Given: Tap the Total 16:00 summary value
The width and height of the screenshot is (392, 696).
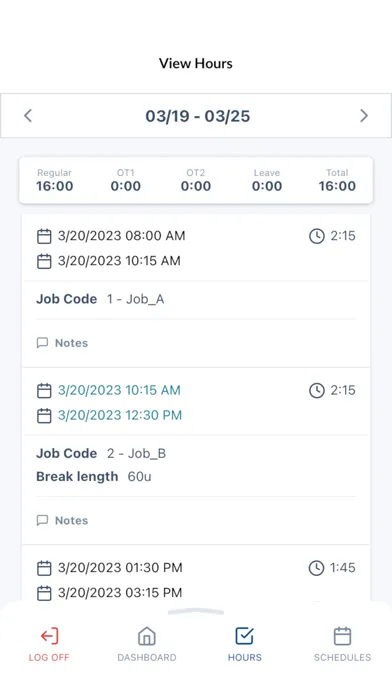Looking at the screenshot, I should [337, 186].
